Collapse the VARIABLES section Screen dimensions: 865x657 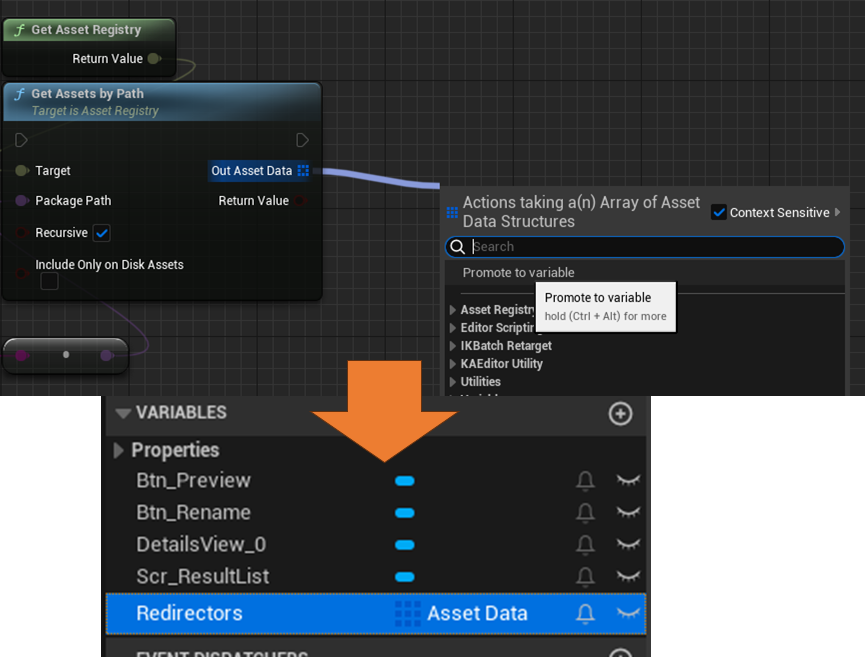point(123,413)
